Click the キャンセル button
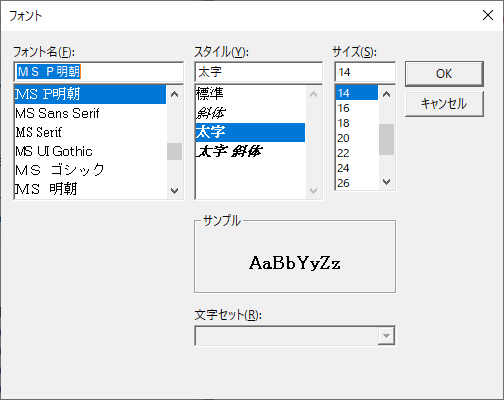Viewport: 504px width, 400px height. (444, 104)
